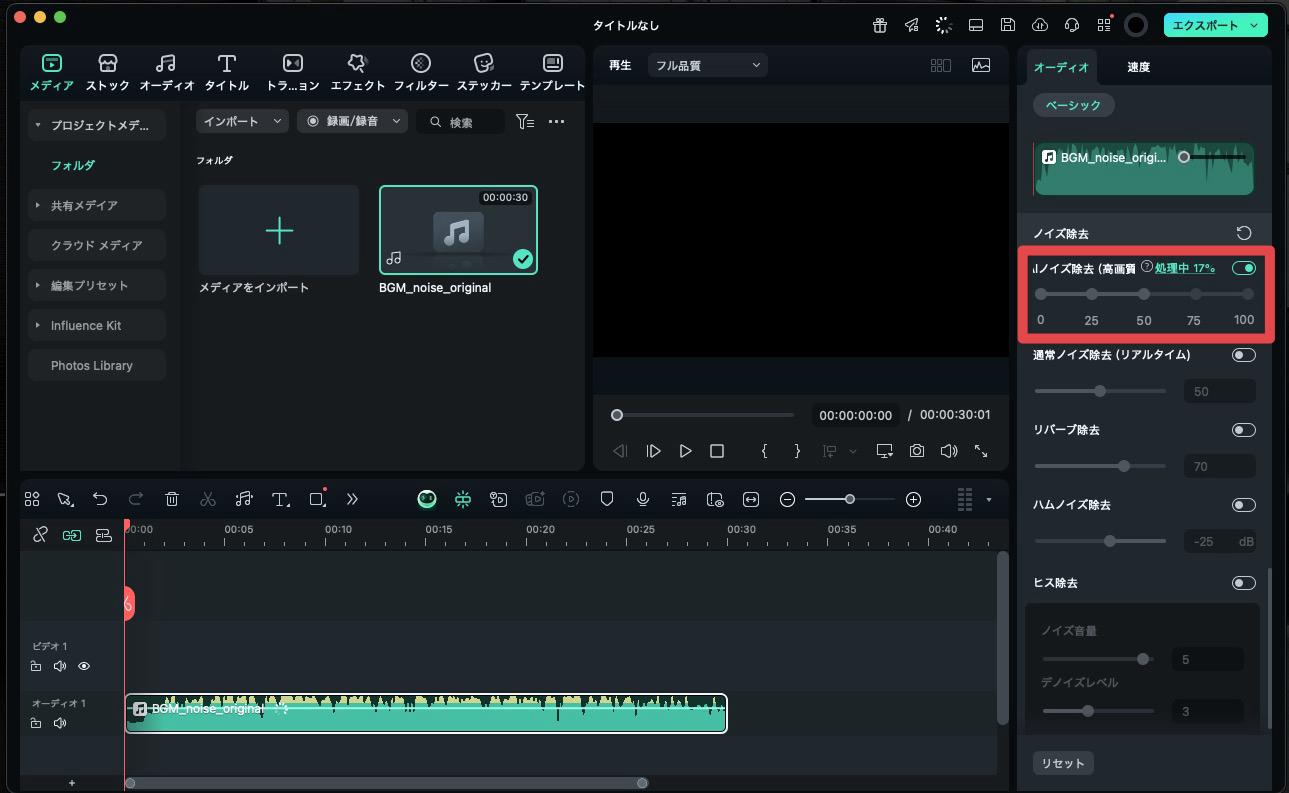Image resolution: width=1289 pixels, height=793 pixels.
Task: Take a snapshot with camera icon
Action: (916, 451)
